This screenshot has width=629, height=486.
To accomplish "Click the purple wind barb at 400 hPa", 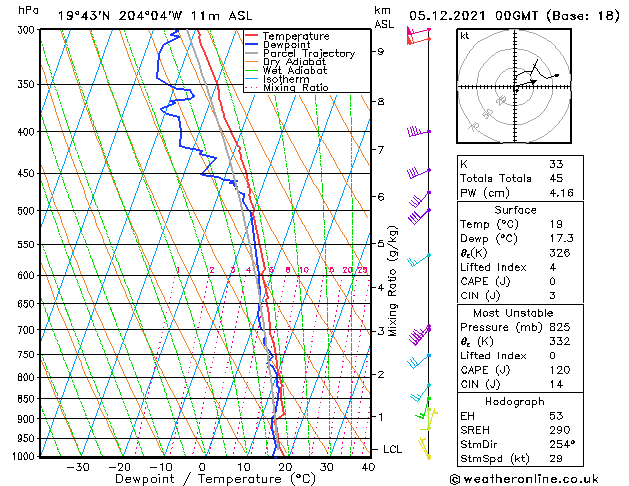I will pyautogui.click(x=418, y=131).
